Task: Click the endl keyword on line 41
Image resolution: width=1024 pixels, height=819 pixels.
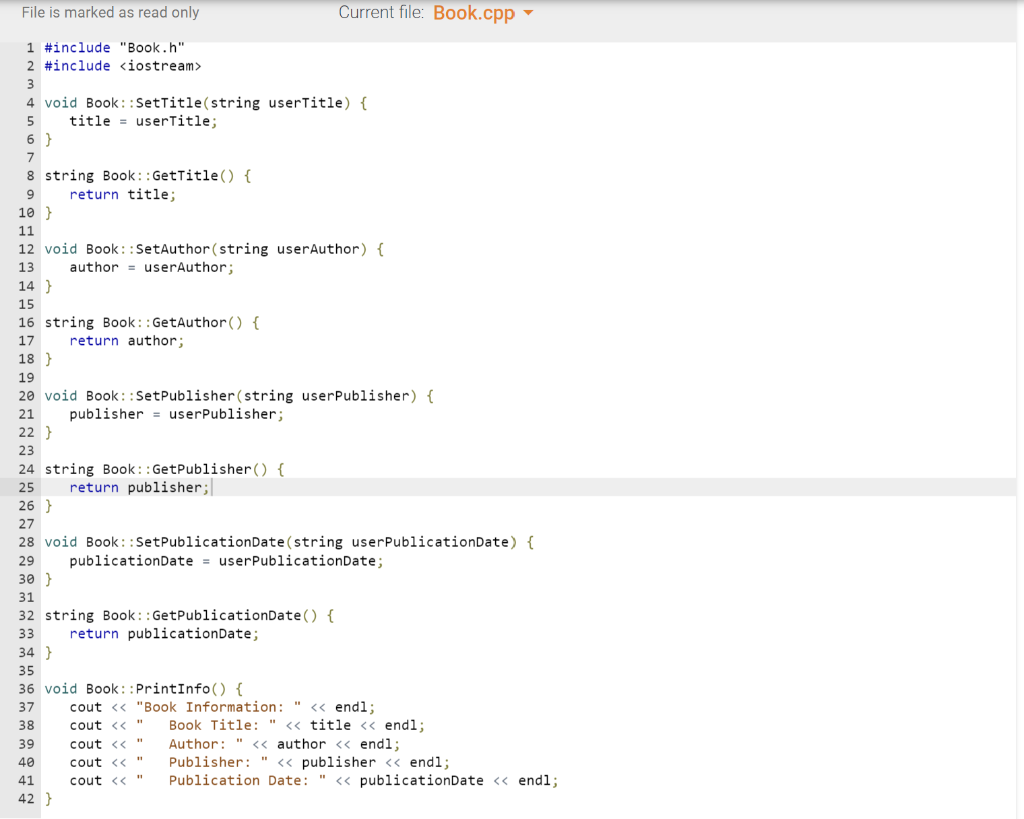Action: point(532,780)
